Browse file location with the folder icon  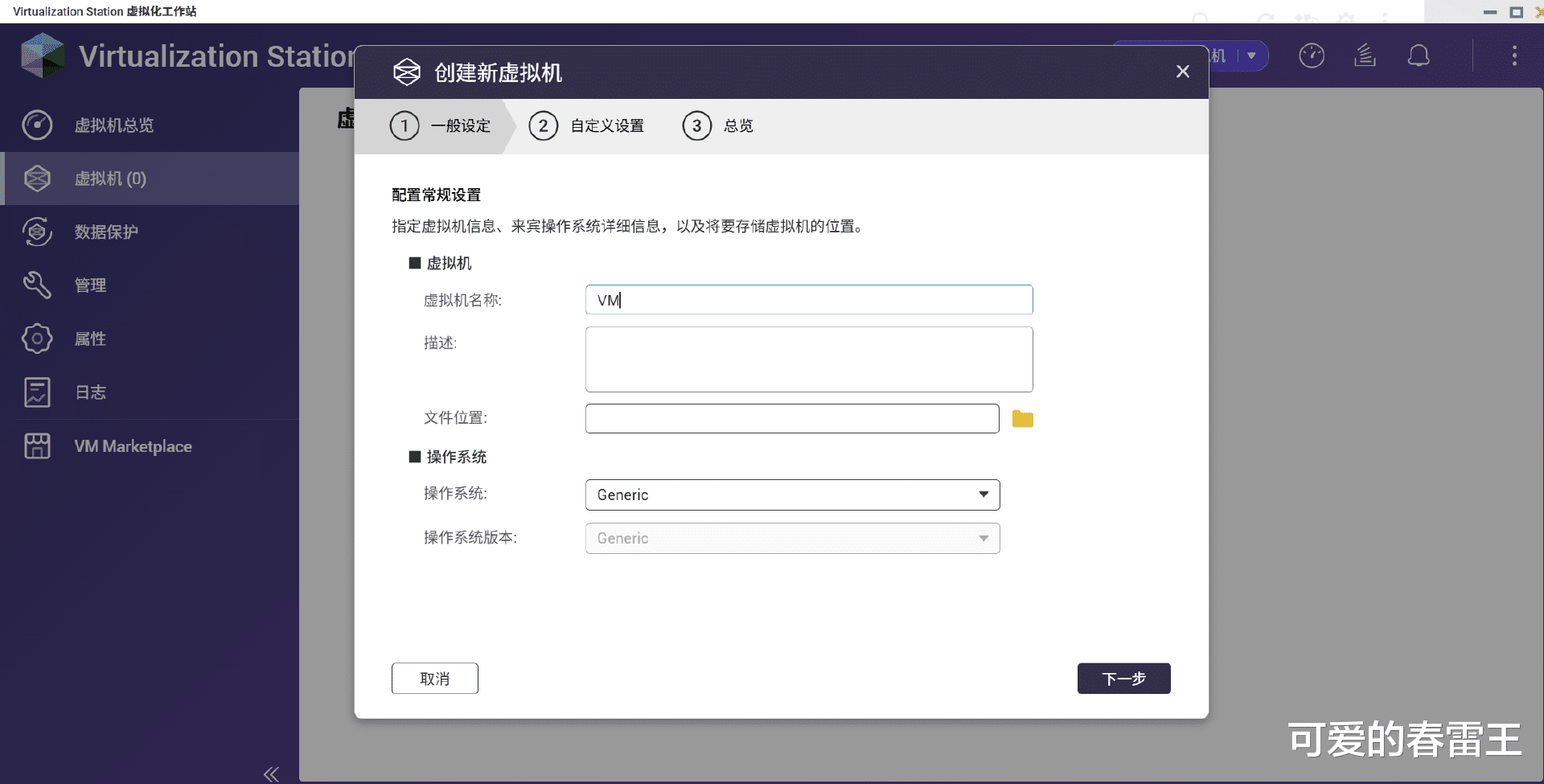click(1022, 418)
